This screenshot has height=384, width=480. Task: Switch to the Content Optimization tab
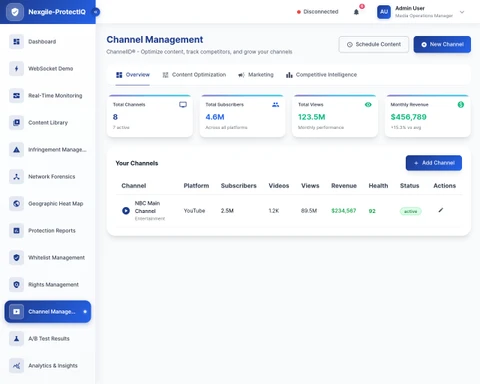coord(194,75)
